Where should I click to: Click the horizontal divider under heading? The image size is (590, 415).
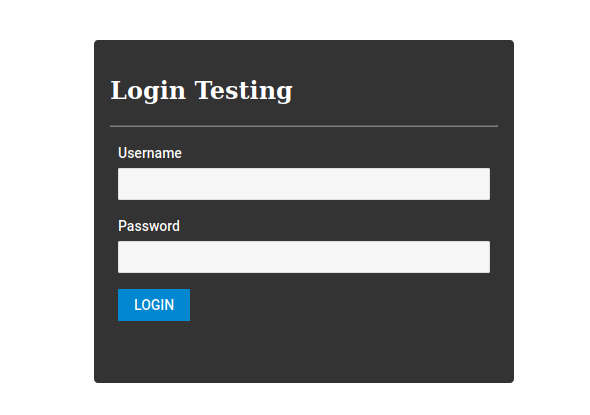coord(304,126)
